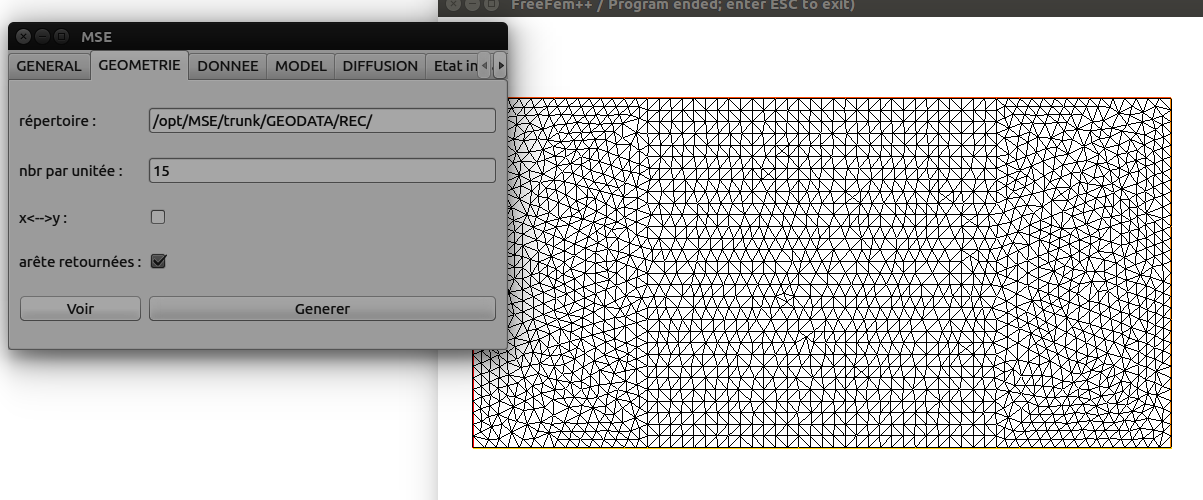The height and width of the screenshot is (500, 1203).
Task: Enable the x<-->y checkbox
Action: tap(157, 216)
